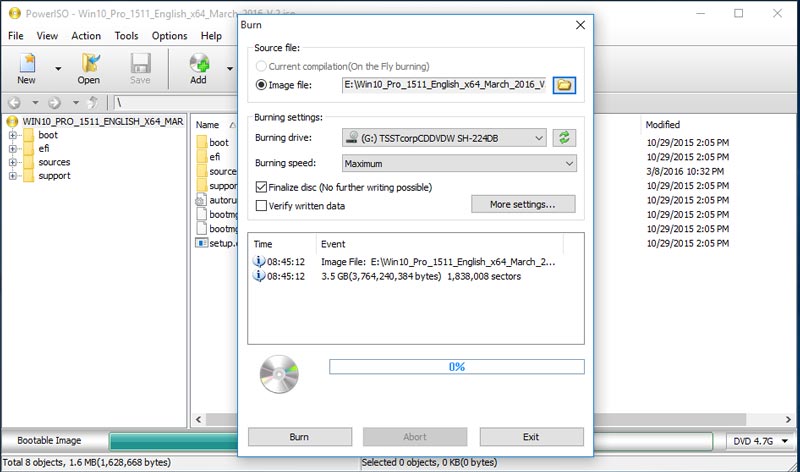Viewport: 800px width, 472px height.
Task: Select WIN10_PRO_1511 root tree item
Action: point(103,121)
